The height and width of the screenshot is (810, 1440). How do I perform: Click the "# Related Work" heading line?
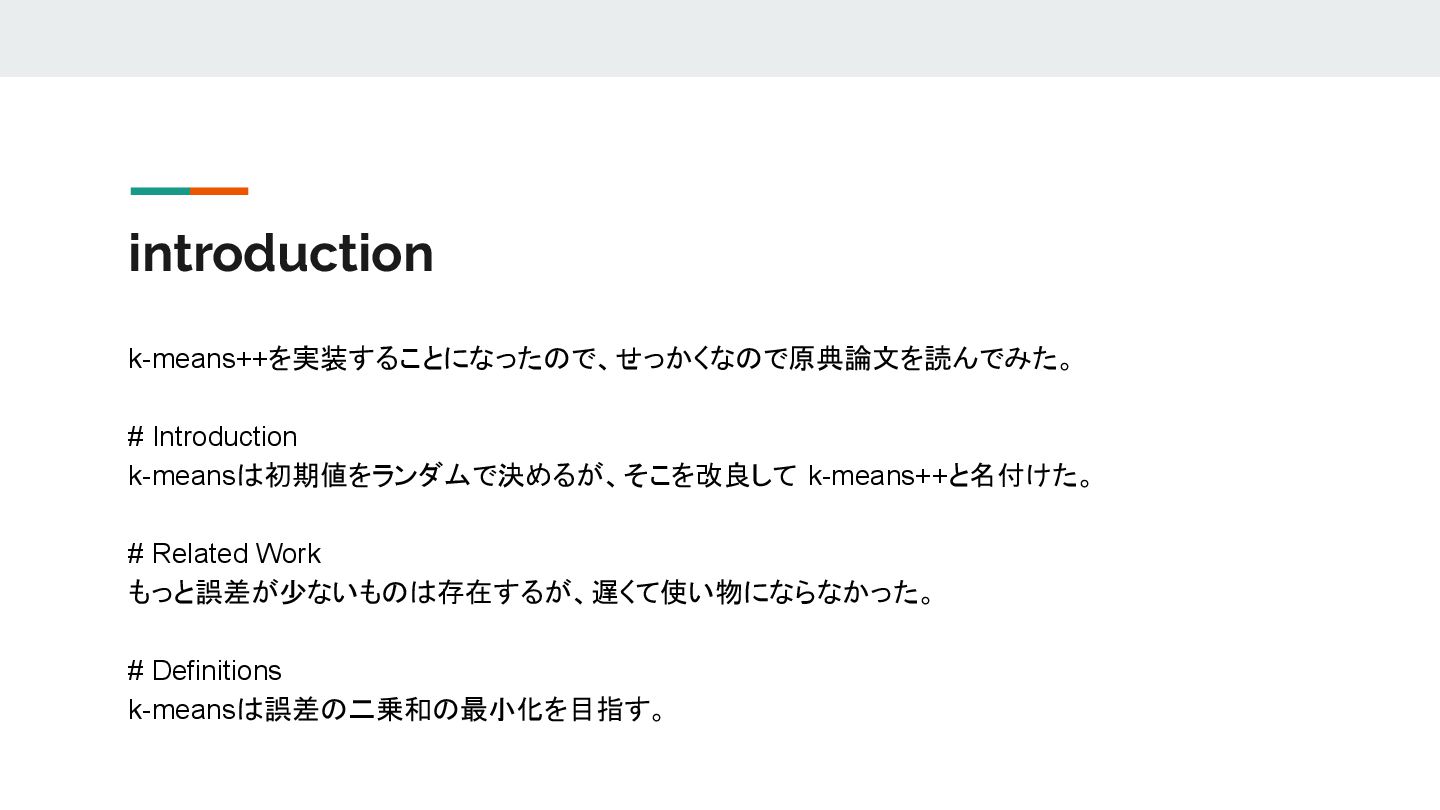coord(225,554)
